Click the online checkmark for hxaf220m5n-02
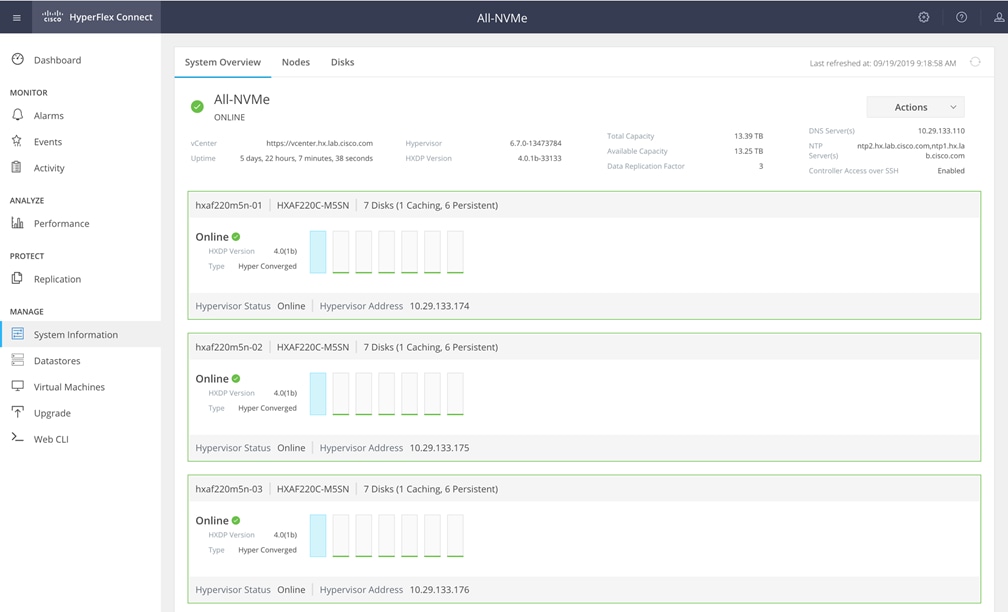1008x612 pixels. (236, 379)
